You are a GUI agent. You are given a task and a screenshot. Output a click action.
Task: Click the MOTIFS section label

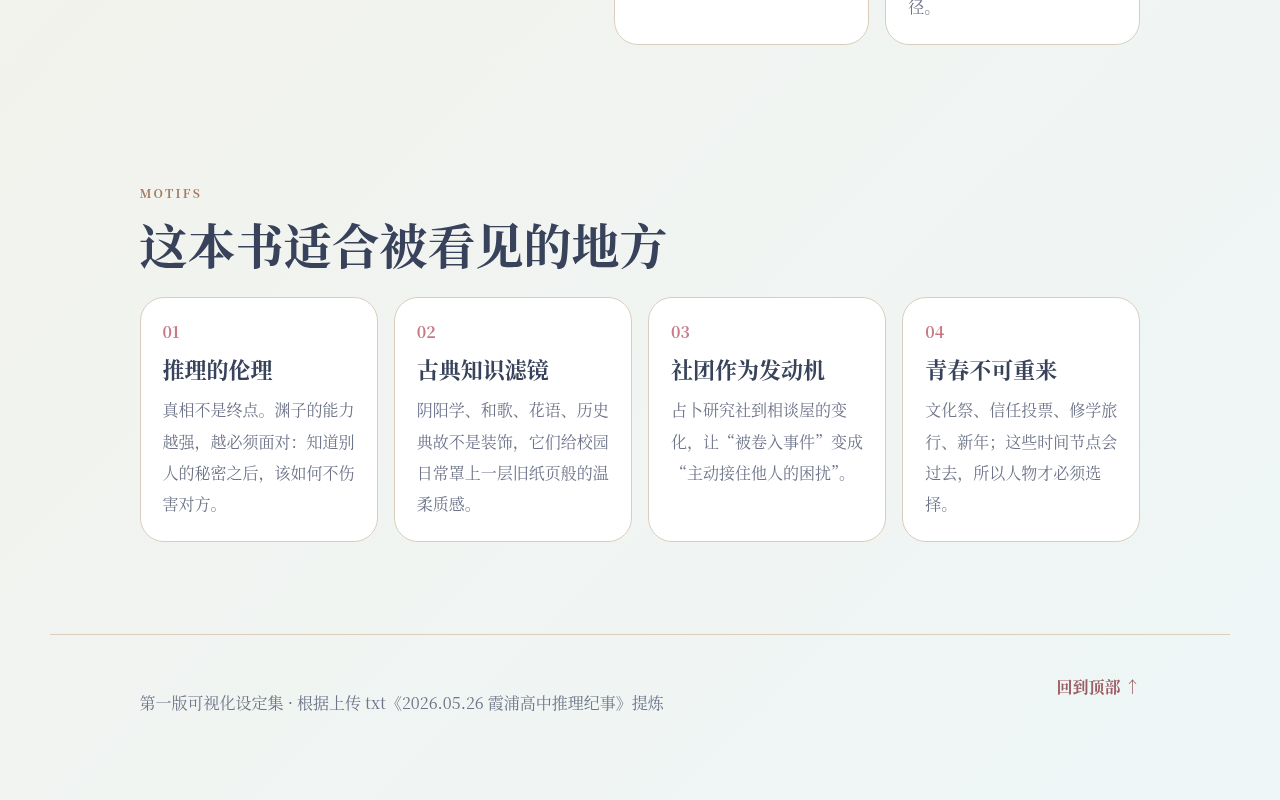click(171, 194)
